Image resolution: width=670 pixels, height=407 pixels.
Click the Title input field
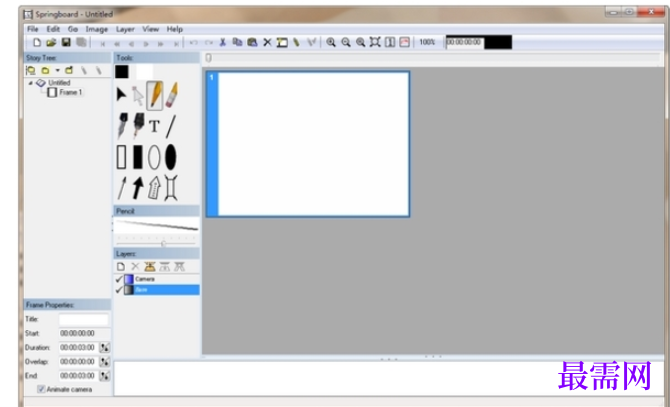pyautogui.click(x=83, y=319)
